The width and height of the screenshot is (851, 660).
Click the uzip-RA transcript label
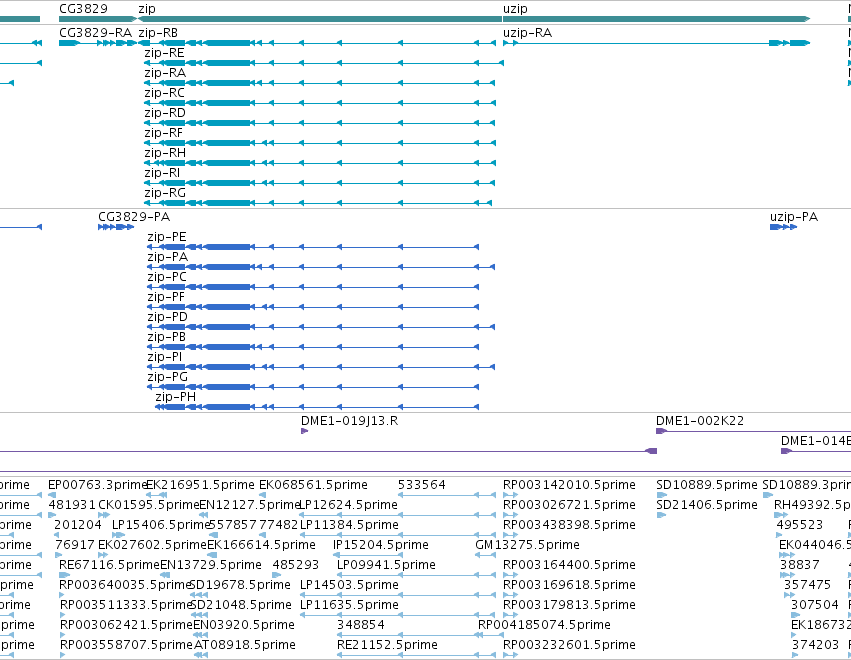pyautogui.click(x=527, y=33)
